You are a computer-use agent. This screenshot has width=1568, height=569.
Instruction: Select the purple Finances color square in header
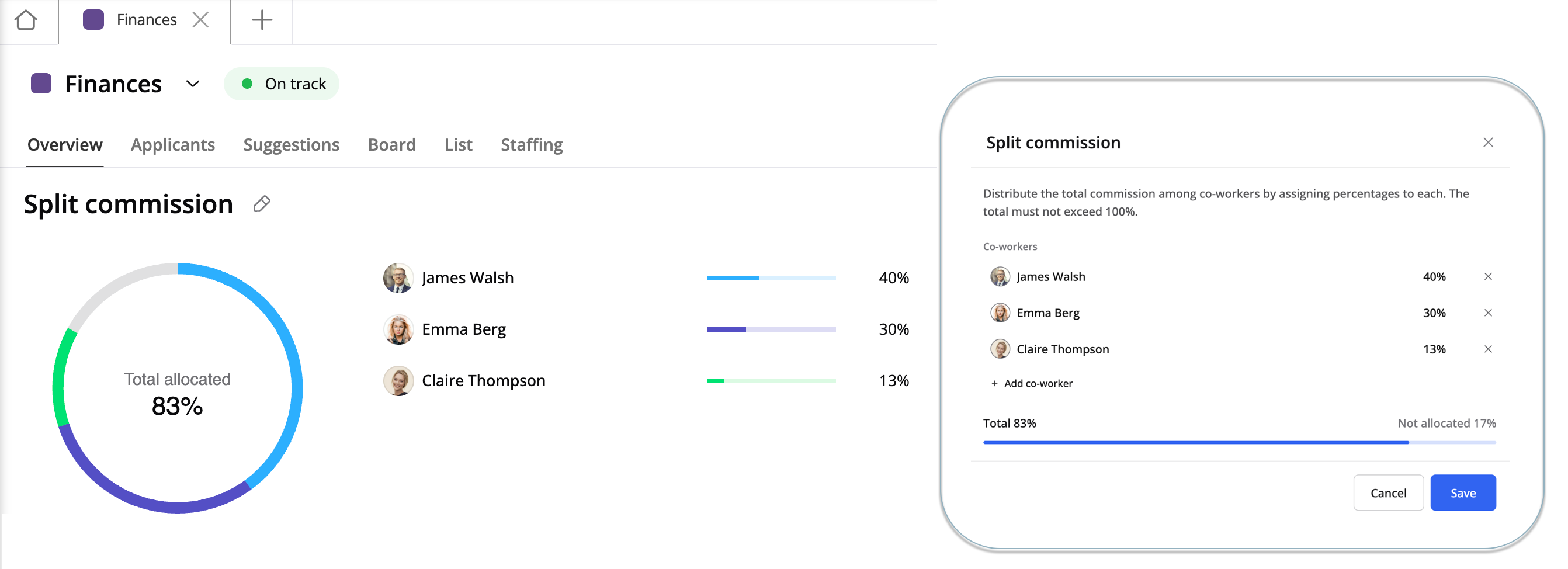[41, 84]
